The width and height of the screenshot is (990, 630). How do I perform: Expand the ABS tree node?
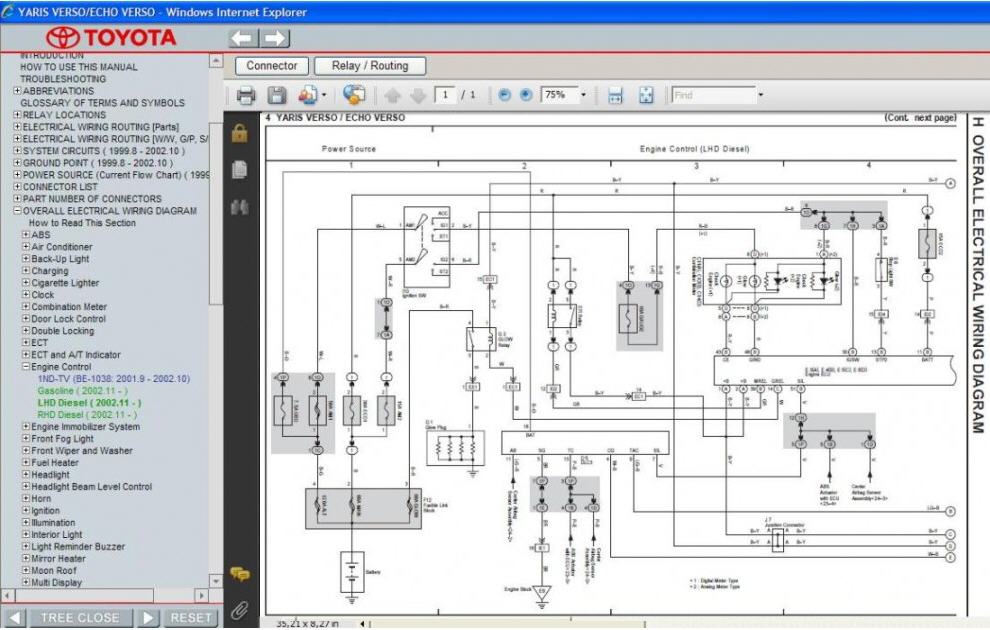26,234
